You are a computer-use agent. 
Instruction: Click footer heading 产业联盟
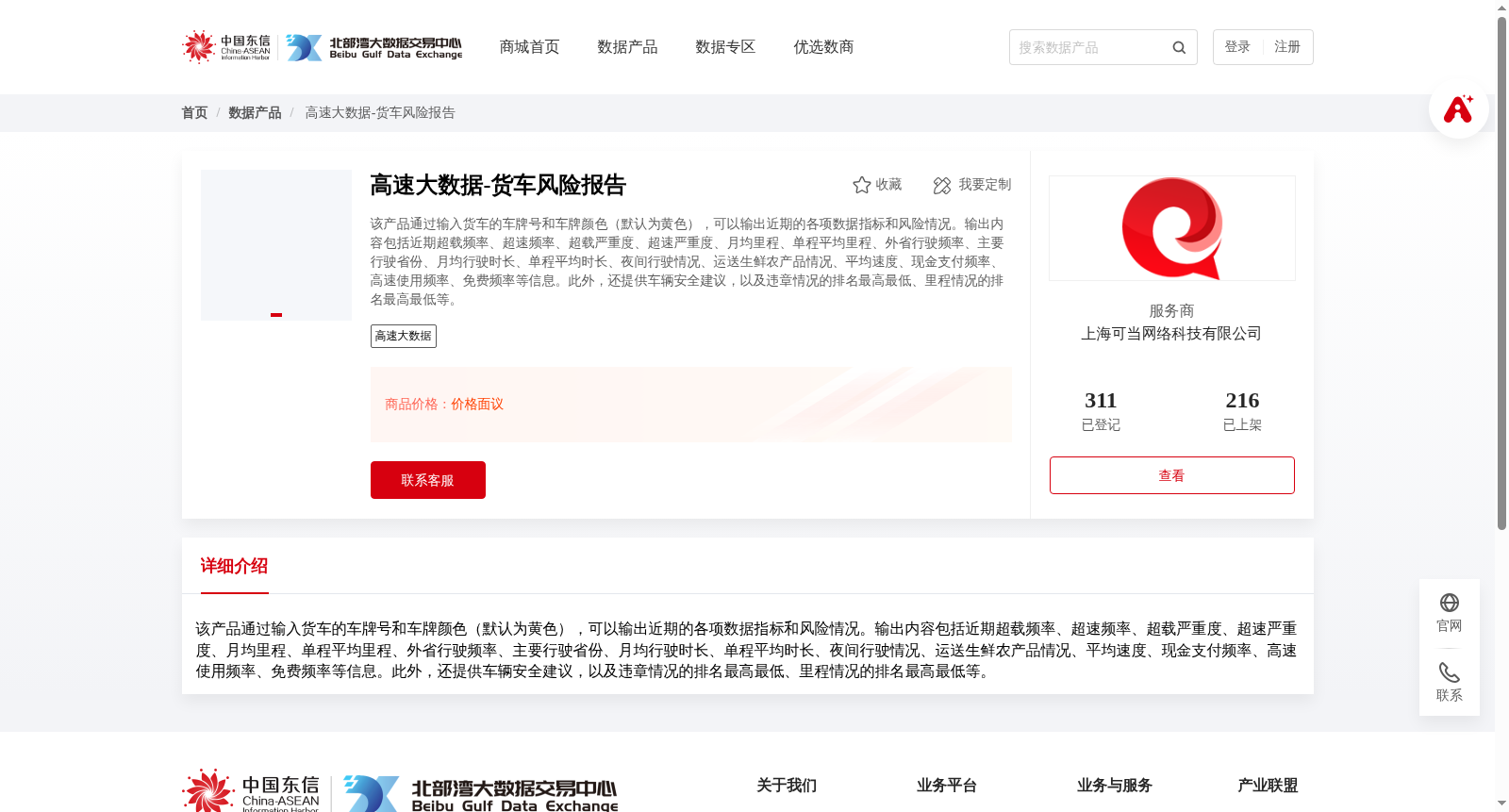1268,786
